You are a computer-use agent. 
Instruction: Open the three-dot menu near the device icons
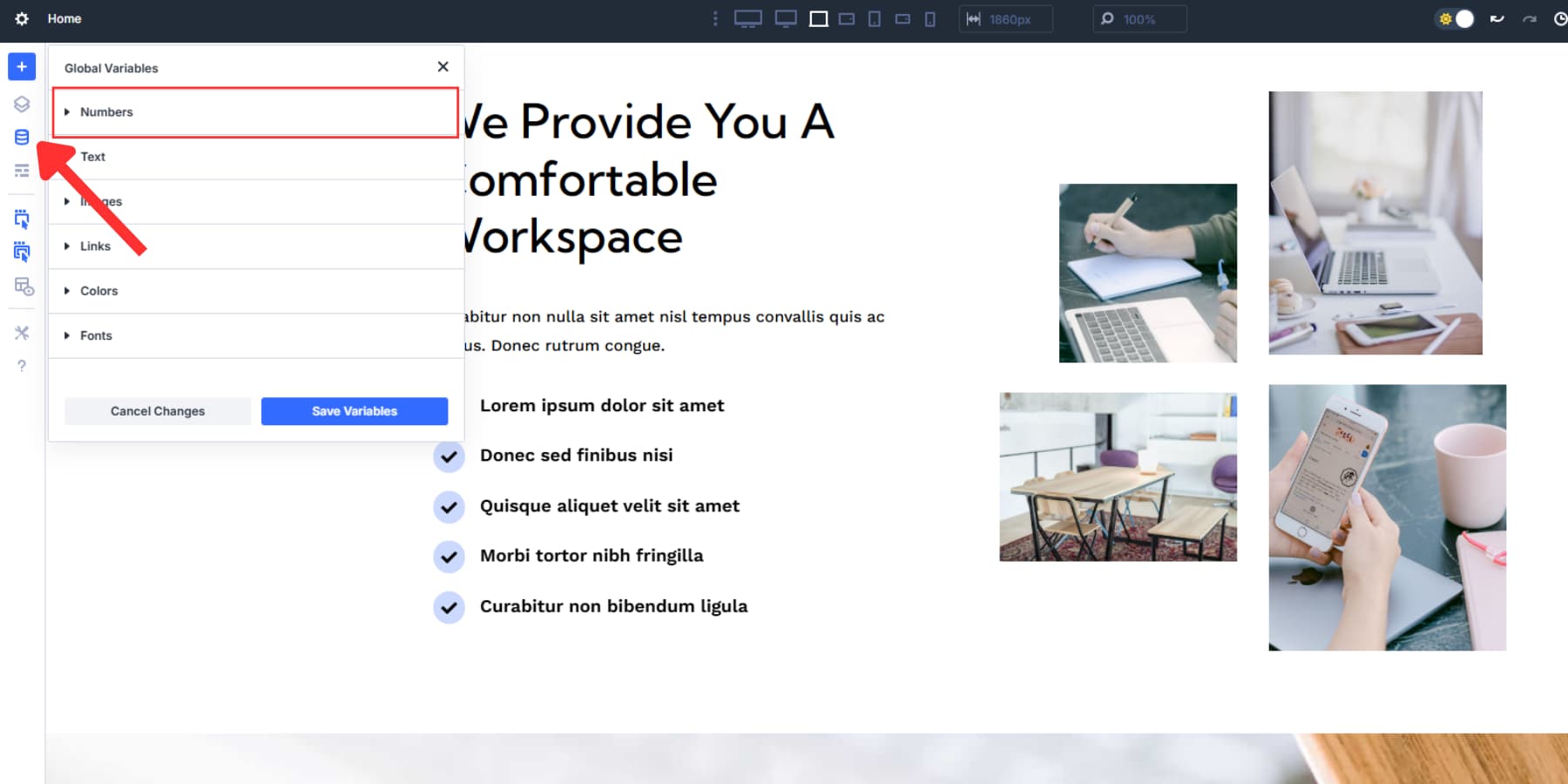click(x=714, y=17)
